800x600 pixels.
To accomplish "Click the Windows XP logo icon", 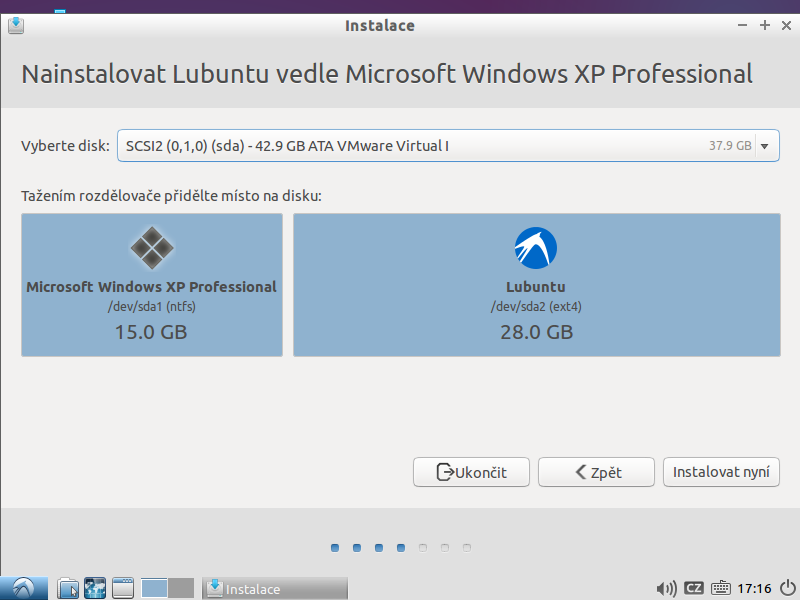I will pos(152,248).
